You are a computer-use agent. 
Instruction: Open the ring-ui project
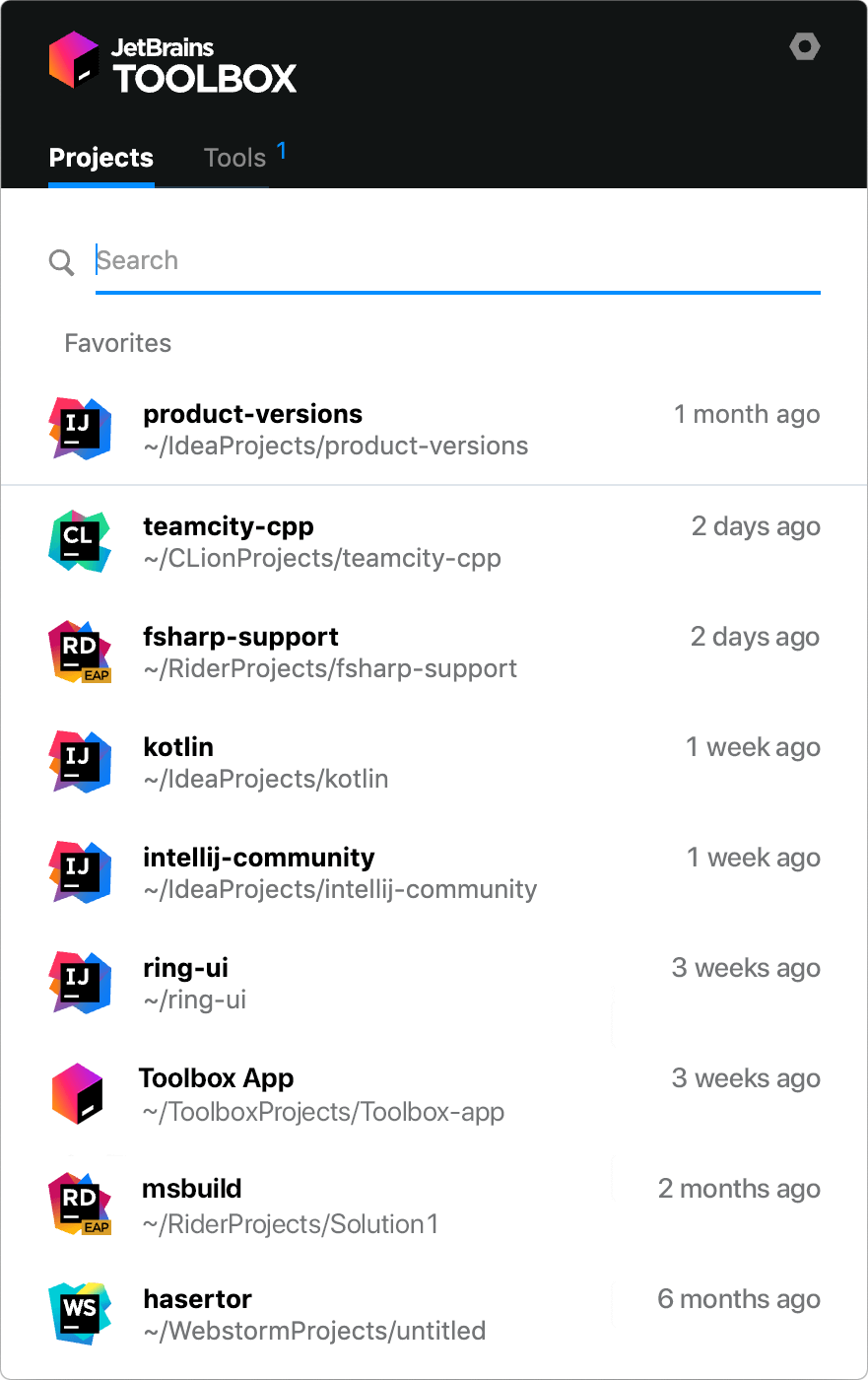pyautogui.click(x=186, y=968)
